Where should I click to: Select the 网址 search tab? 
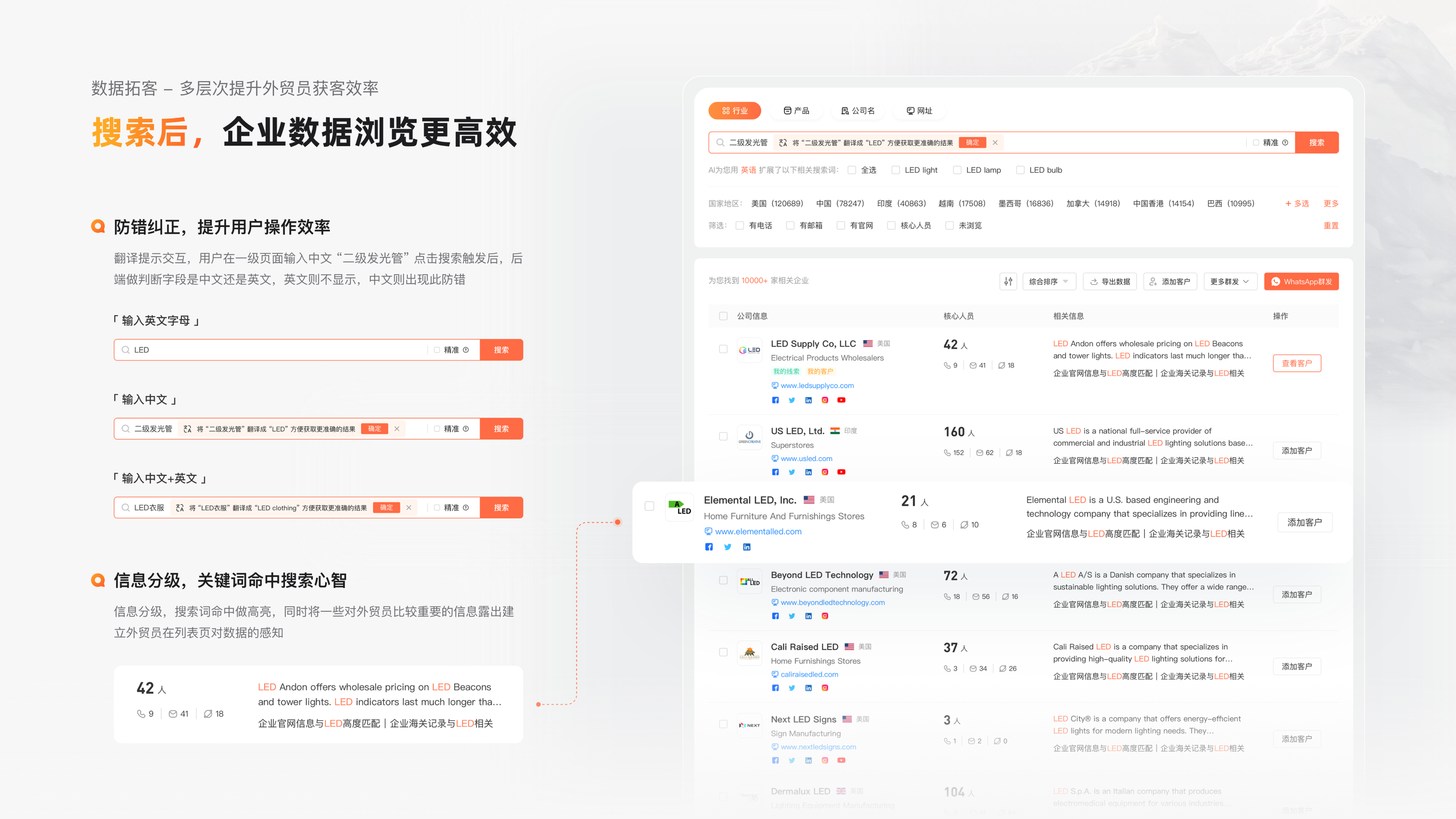coord(919,111)
